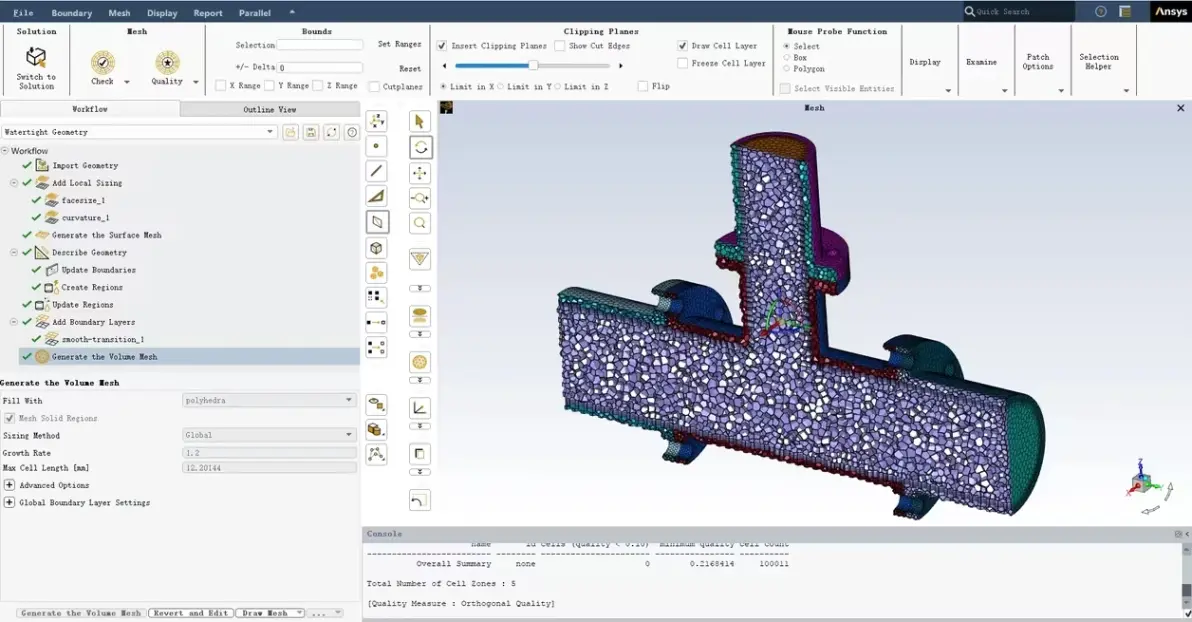Expand Global Boundary Layer Settings
Screen dimensions: 1192x622
click(x=9, y=503)
